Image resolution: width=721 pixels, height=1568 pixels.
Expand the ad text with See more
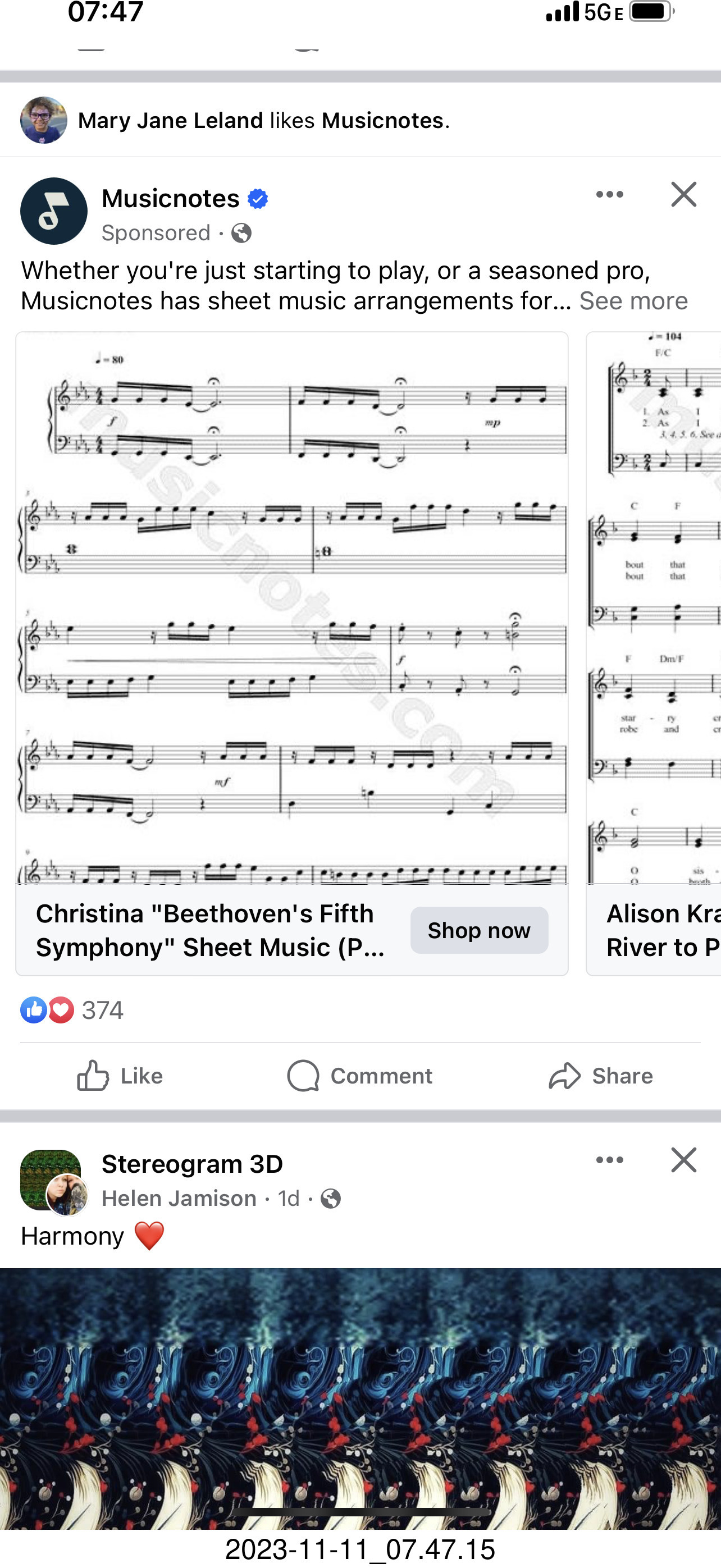(633, 301)
